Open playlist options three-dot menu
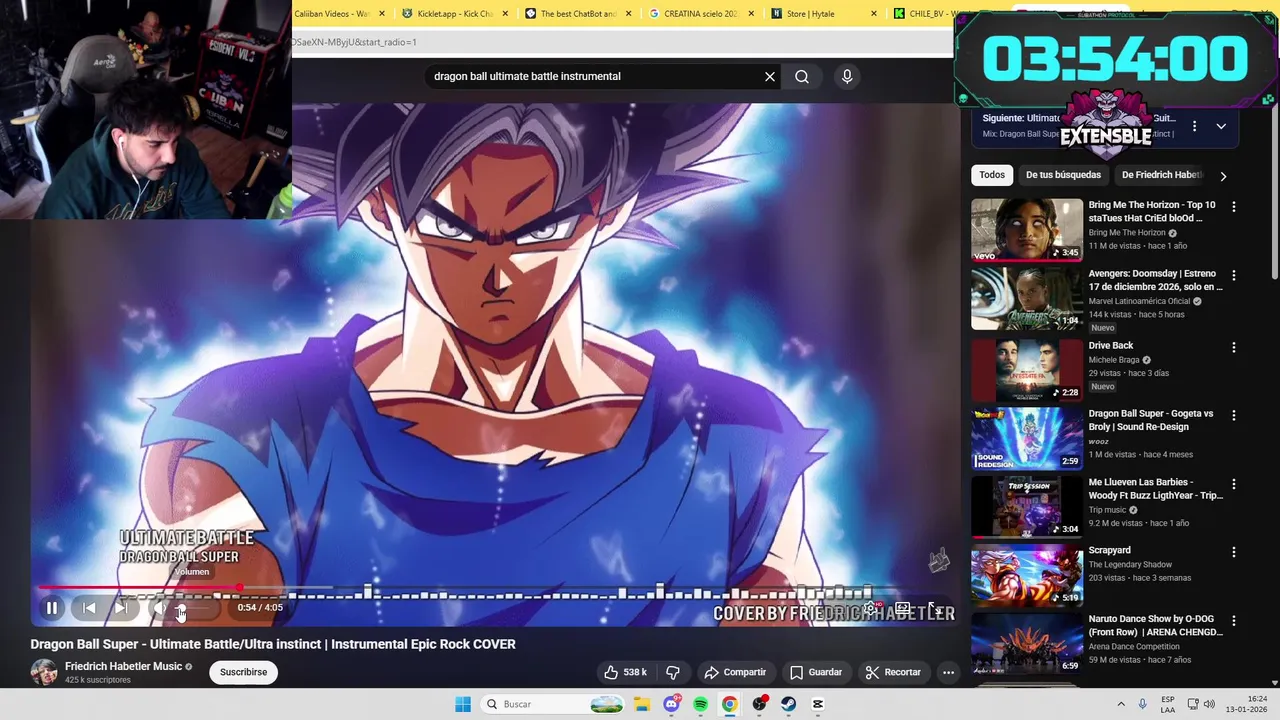 [1194, 126]
